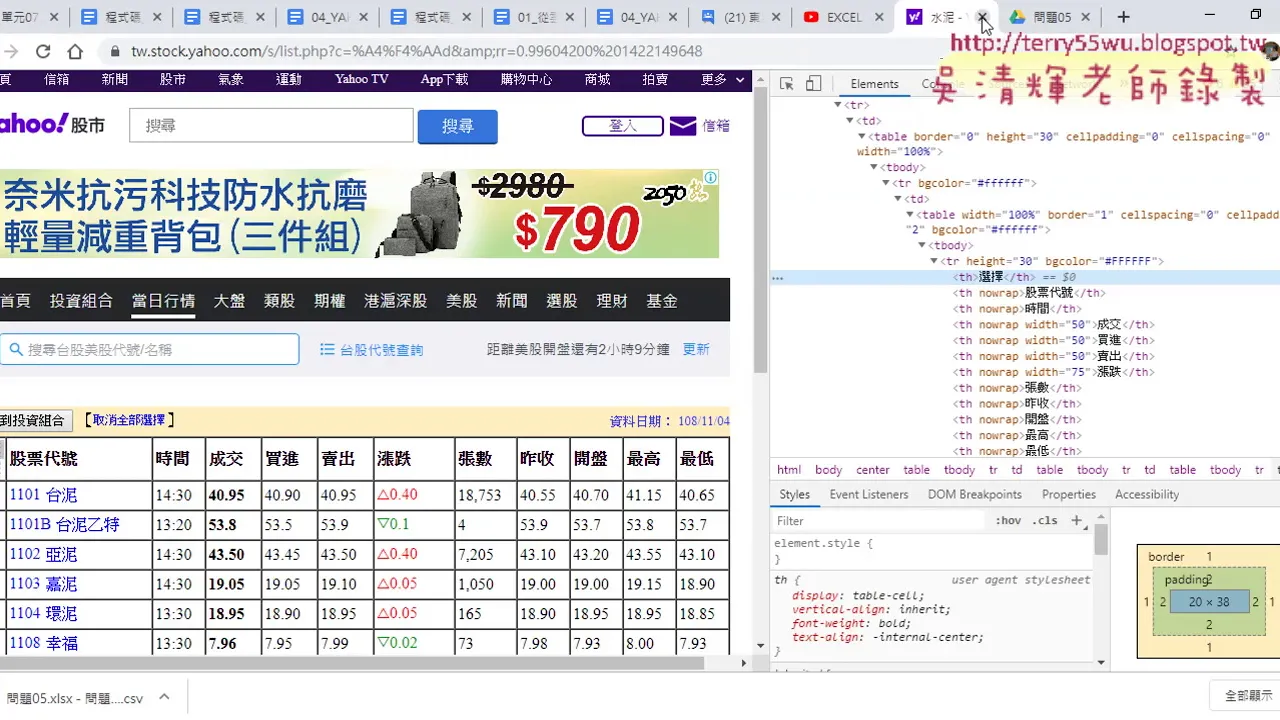Select 期權 navigation item
The image size is (1280, 720).
click(329, 300)
